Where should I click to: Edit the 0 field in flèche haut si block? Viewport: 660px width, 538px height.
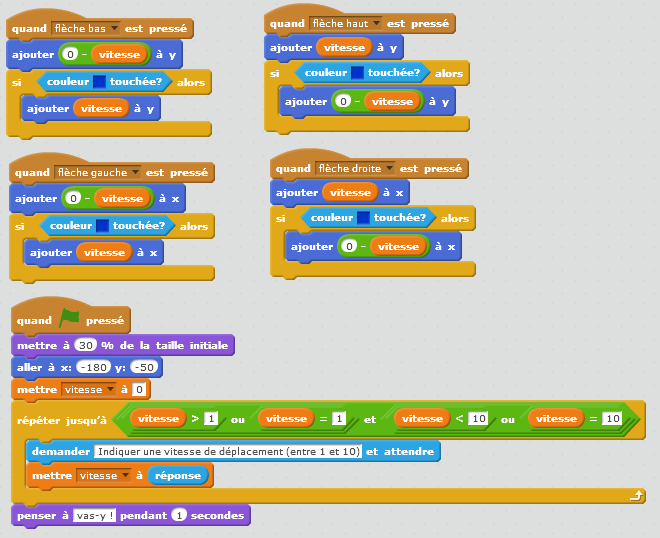click(343, 101)
